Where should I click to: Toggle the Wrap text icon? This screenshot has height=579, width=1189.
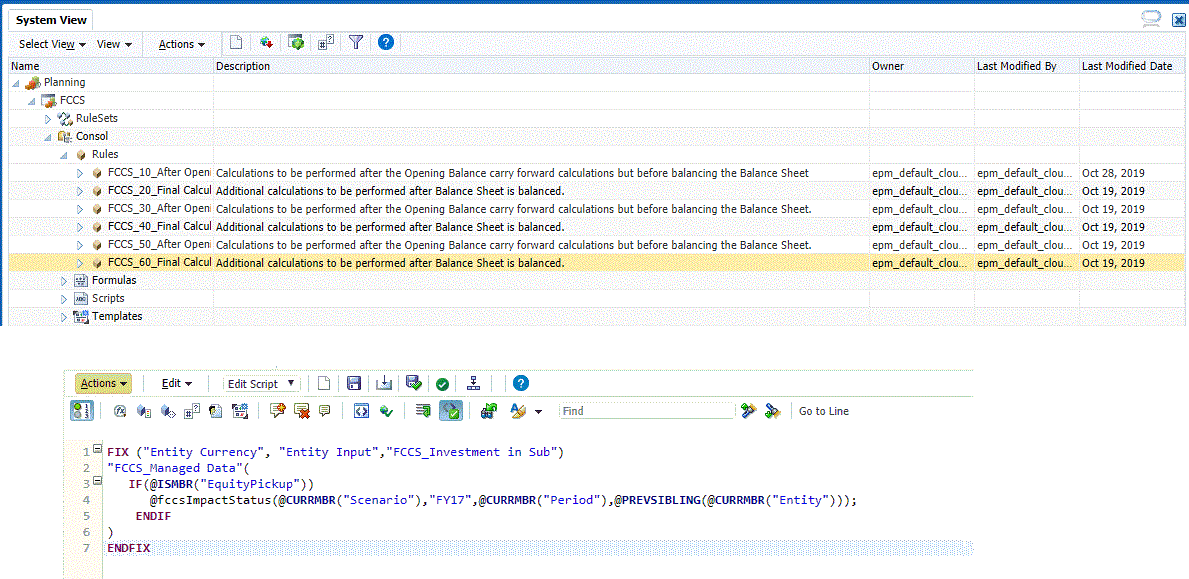click(424, 411)
